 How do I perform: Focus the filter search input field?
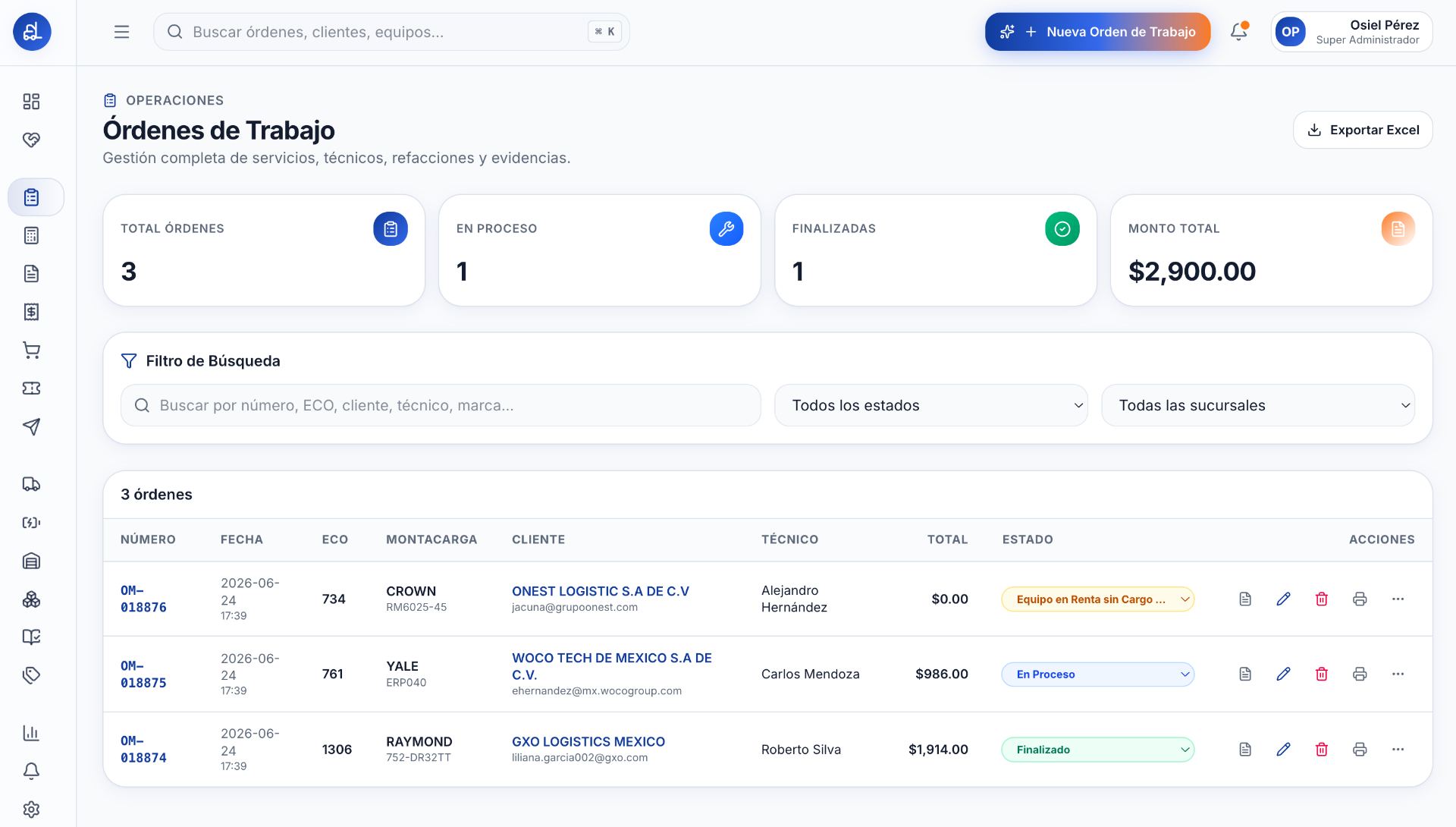(441, 405)
